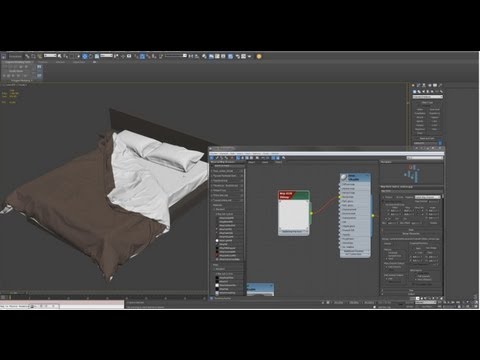The image size is (480, 360).
Task: Click the white swatch in material browser list
Action: 217,240
